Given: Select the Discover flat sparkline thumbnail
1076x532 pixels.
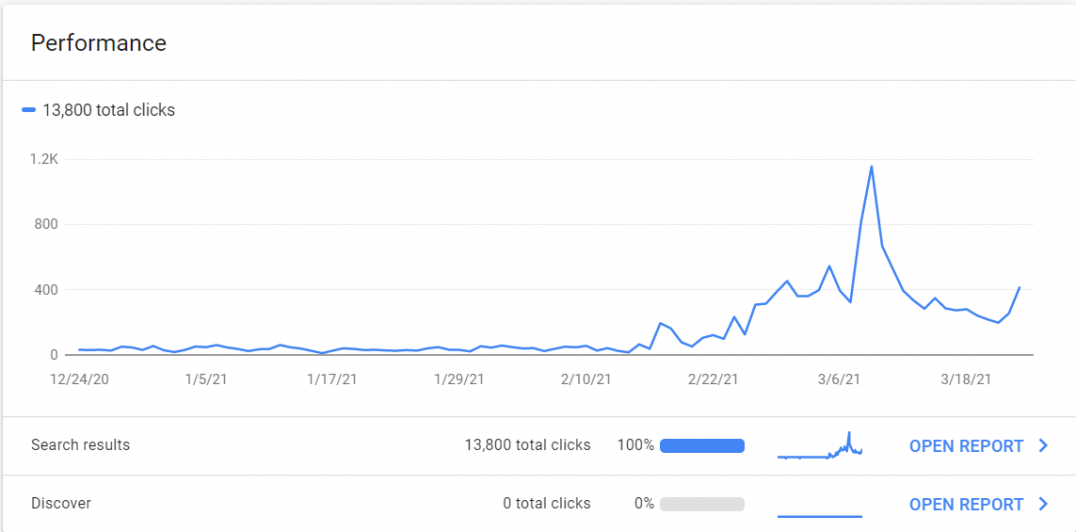Looking at the screenshot, I should point(820,516).
